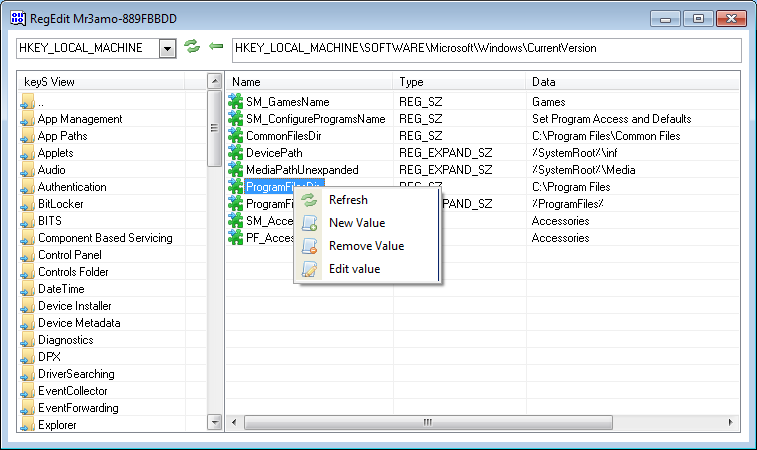Click the SM_GamesName value icon
Screen dimensions: 757x450
click(236, 101)
